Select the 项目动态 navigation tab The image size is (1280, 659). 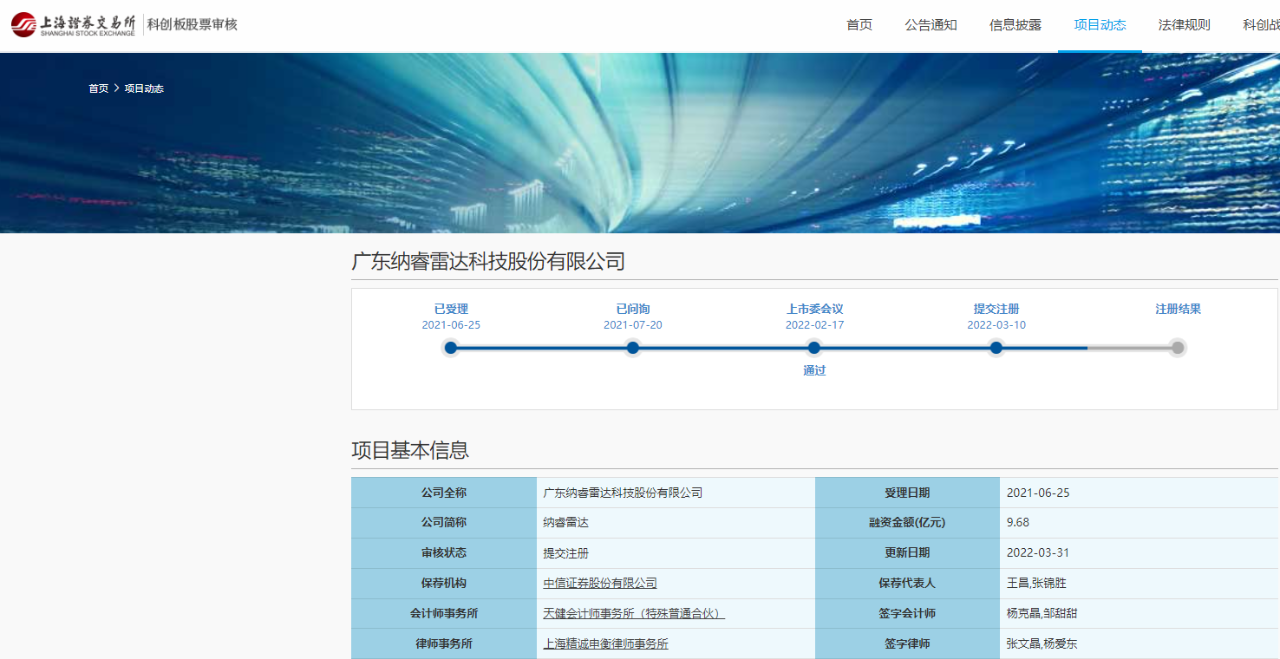1099,25
